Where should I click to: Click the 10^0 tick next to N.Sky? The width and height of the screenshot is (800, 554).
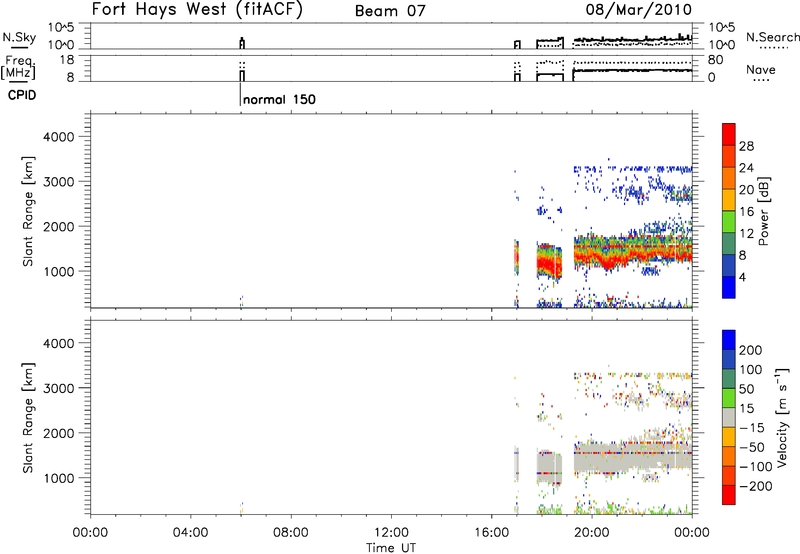61,45
